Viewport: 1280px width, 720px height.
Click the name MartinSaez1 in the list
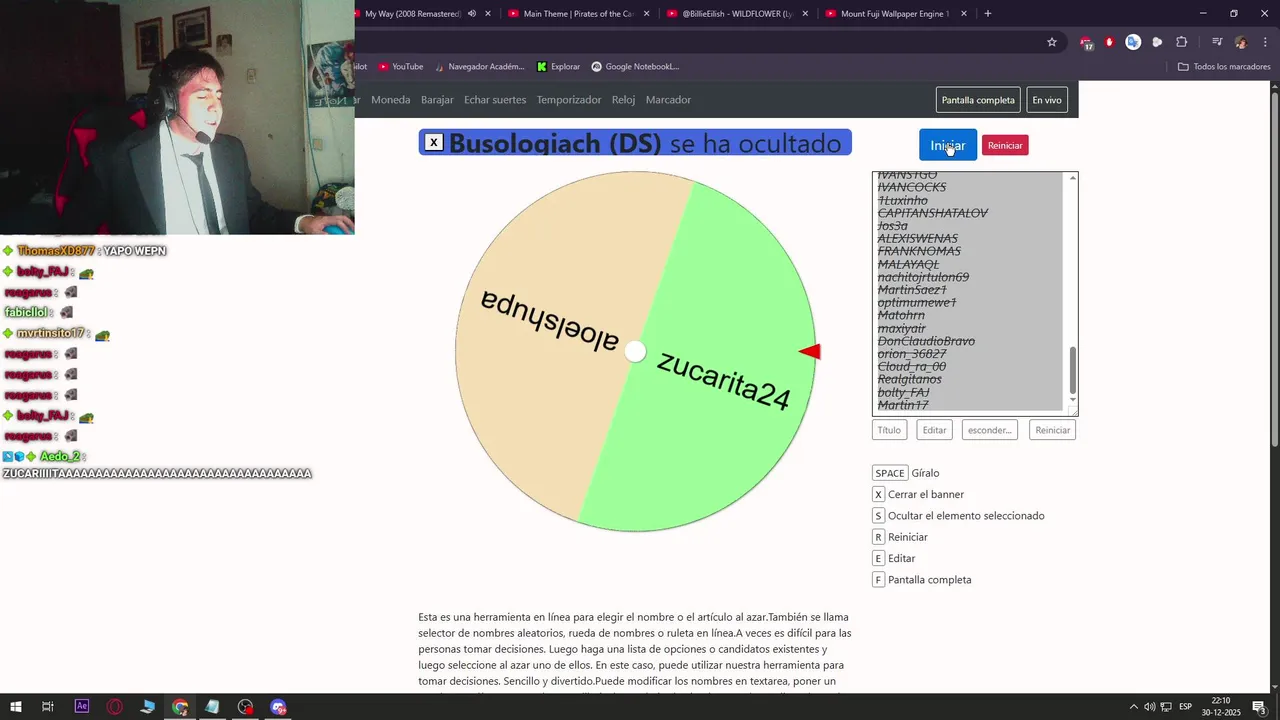tap(912, 290)
